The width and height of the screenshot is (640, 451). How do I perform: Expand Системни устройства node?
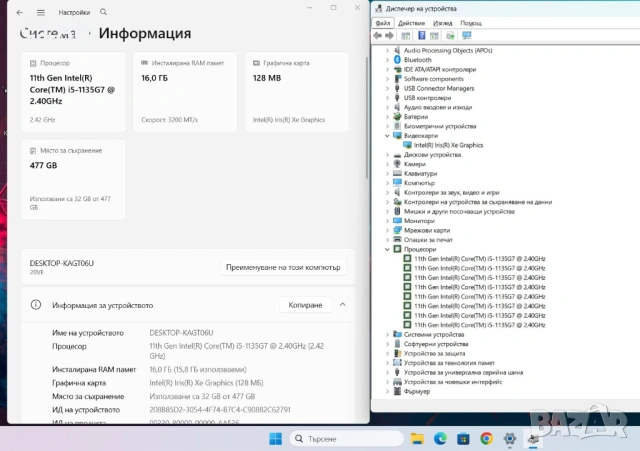pyautogui.click(x=387, y=334)
